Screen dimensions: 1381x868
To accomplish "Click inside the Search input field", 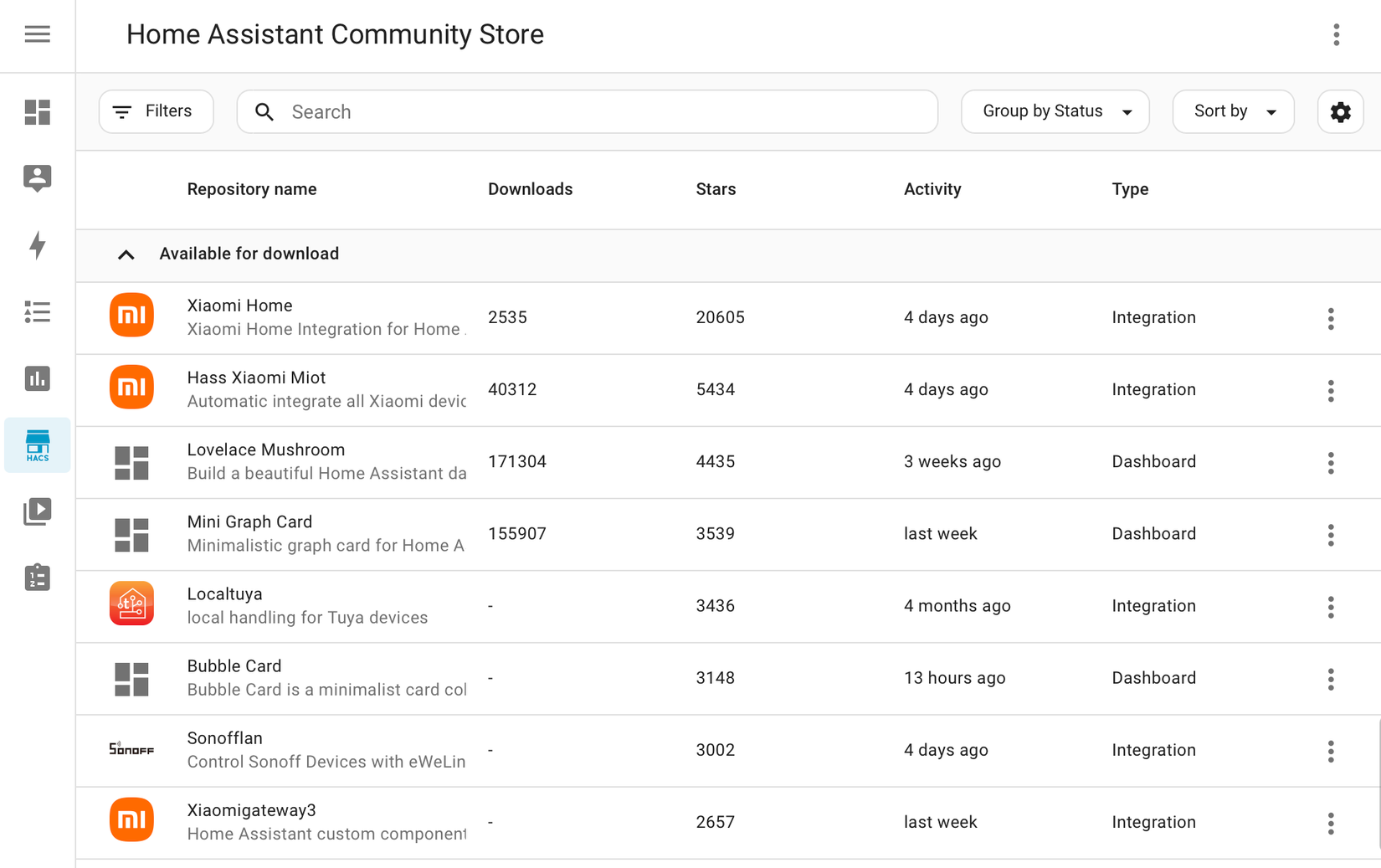I will [586, 111].
